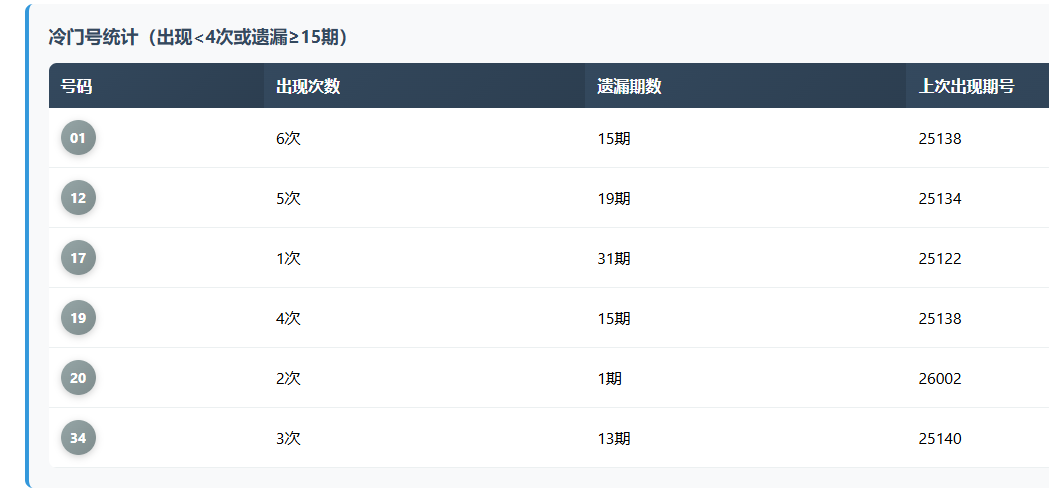
Task: Sort by 出现次数 column header
Action: (x=308, y=86)
